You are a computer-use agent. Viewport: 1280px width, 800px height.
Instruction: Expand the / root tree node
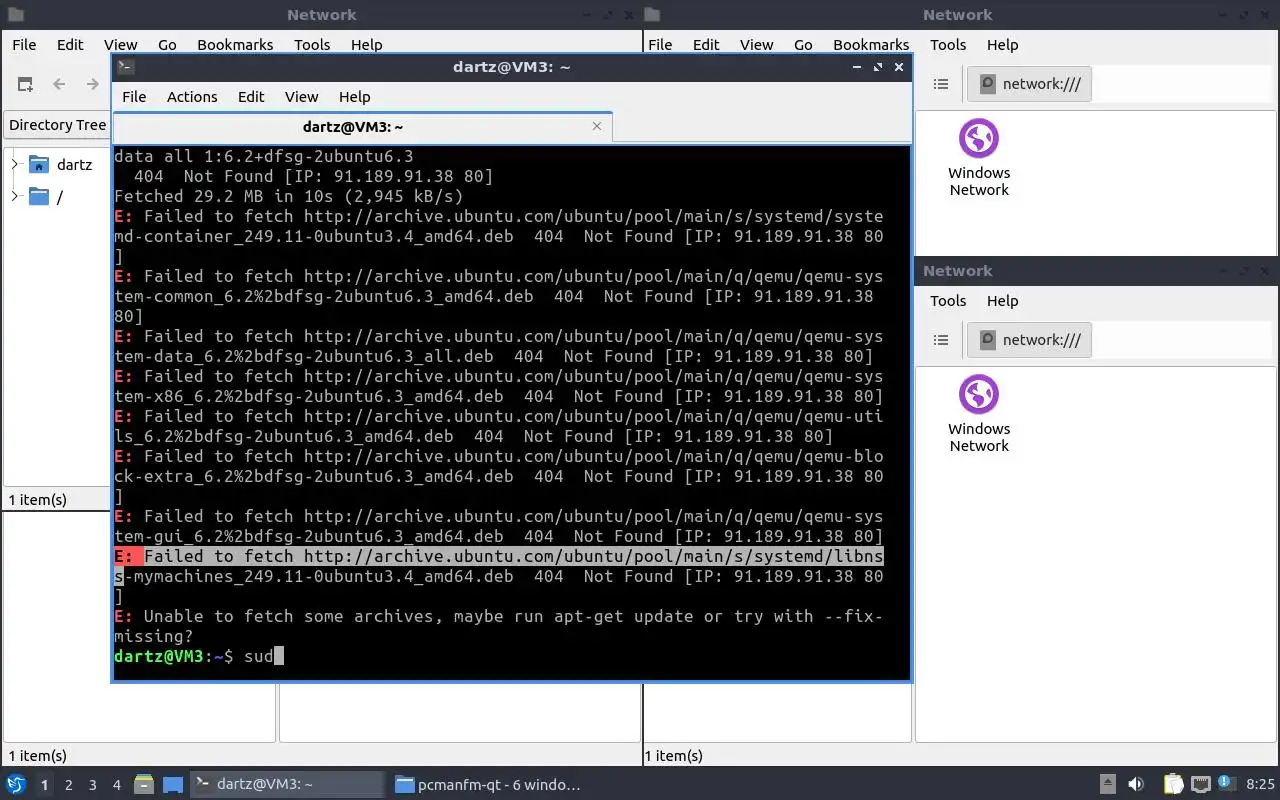click(x=14, y=196)
